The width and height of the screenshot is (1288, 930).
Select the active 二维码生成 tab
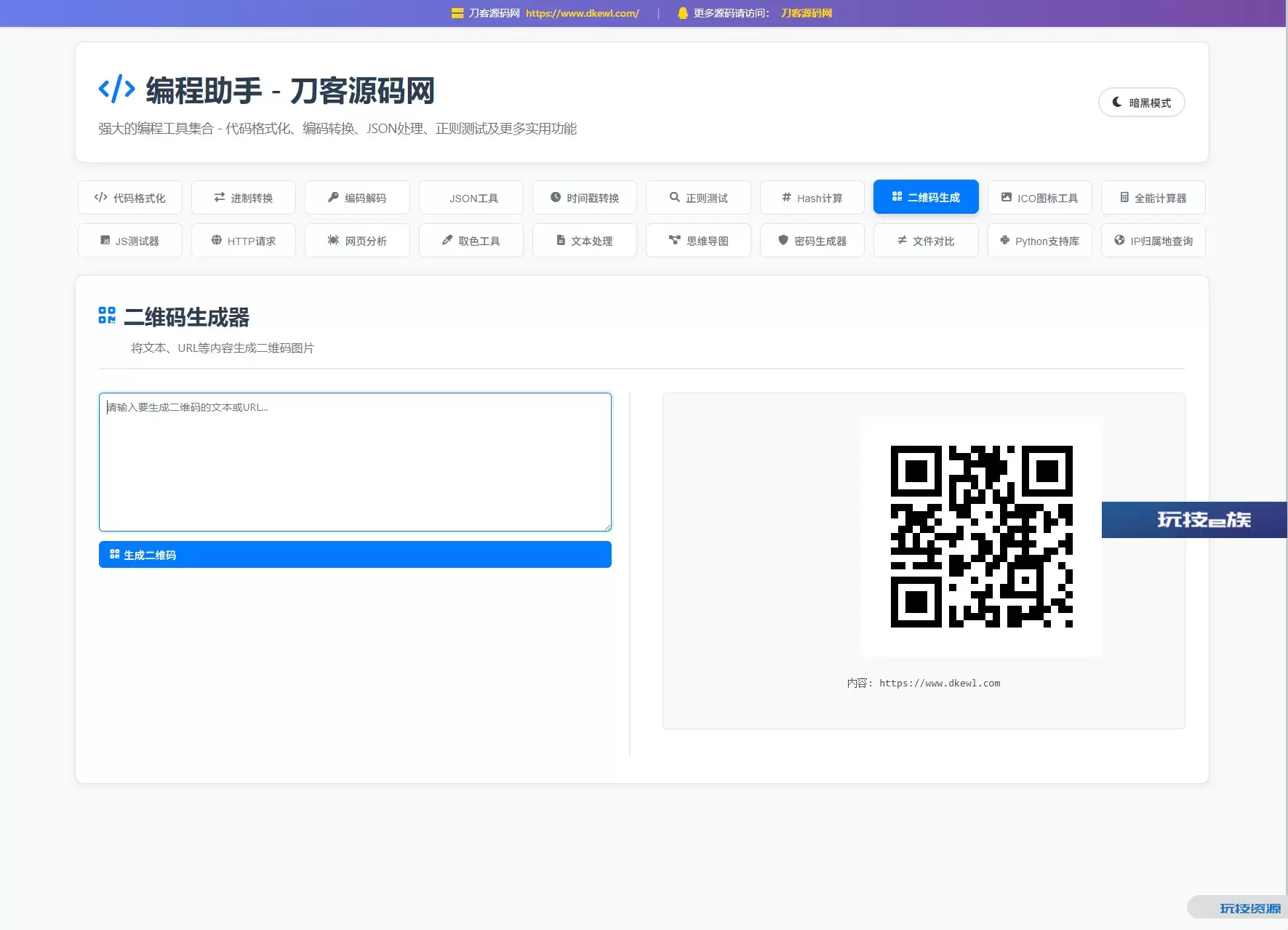pos(926,197)
